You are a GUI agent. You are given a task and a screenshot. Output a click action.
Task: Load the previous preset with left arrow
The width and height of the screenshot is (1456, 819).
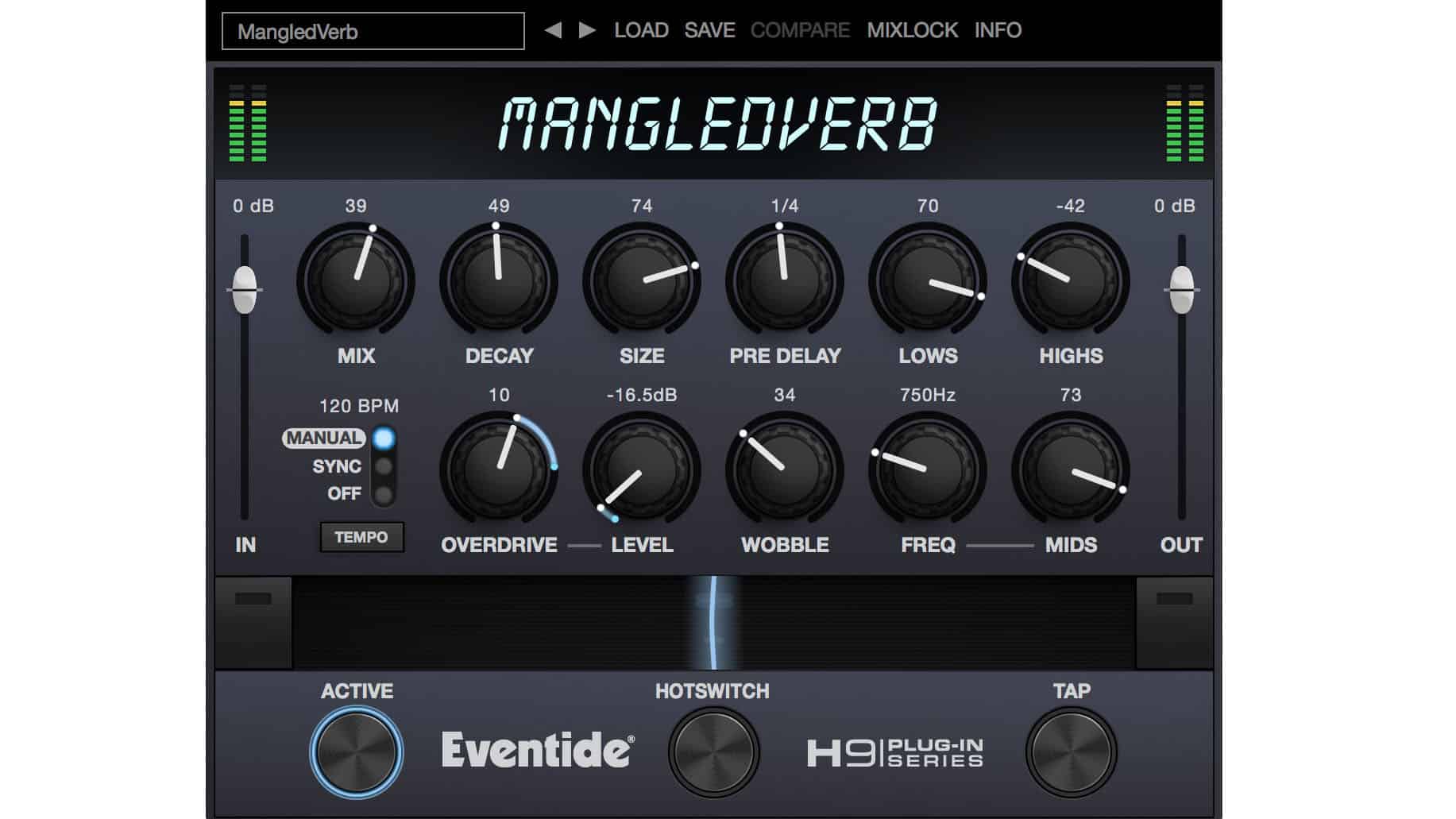tap(553, 30)
